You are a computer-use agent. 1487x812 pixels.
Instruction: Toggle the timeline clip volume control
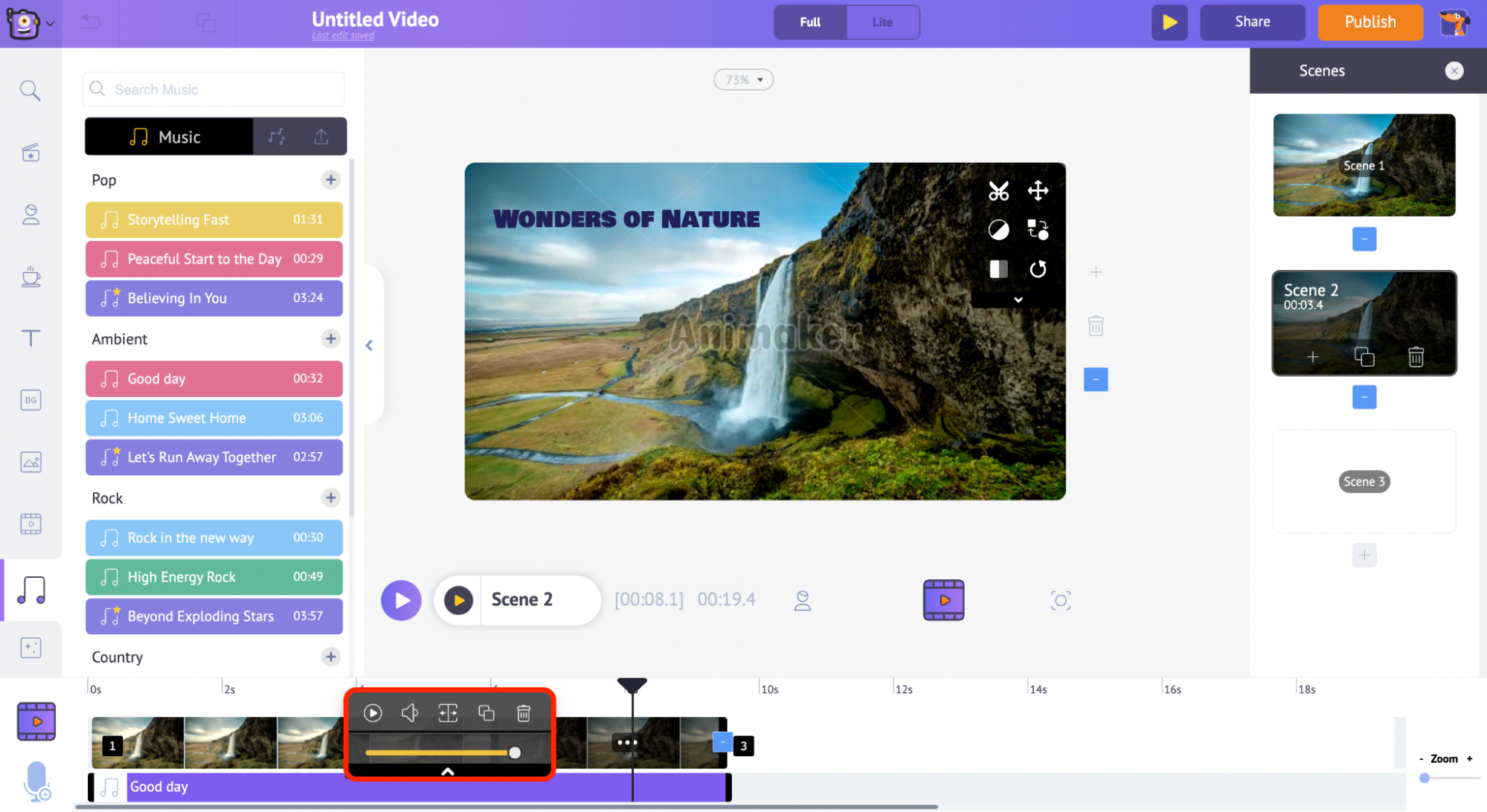pyautogui.click(x=409, y=712)
